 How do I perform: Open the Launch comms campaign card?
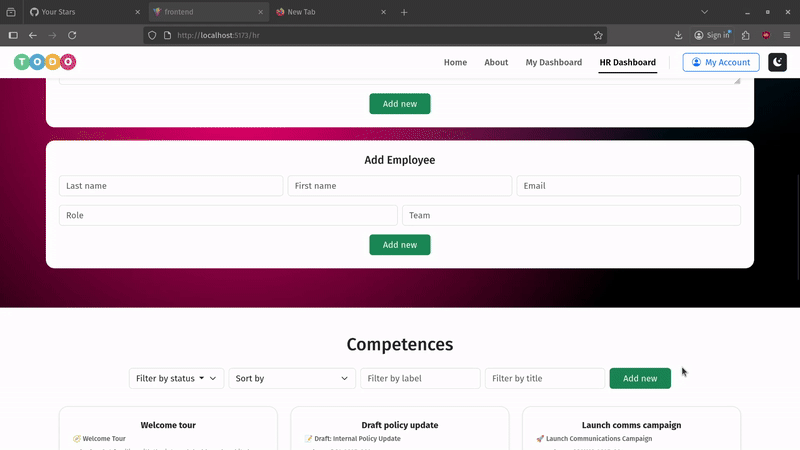(632, 429)
